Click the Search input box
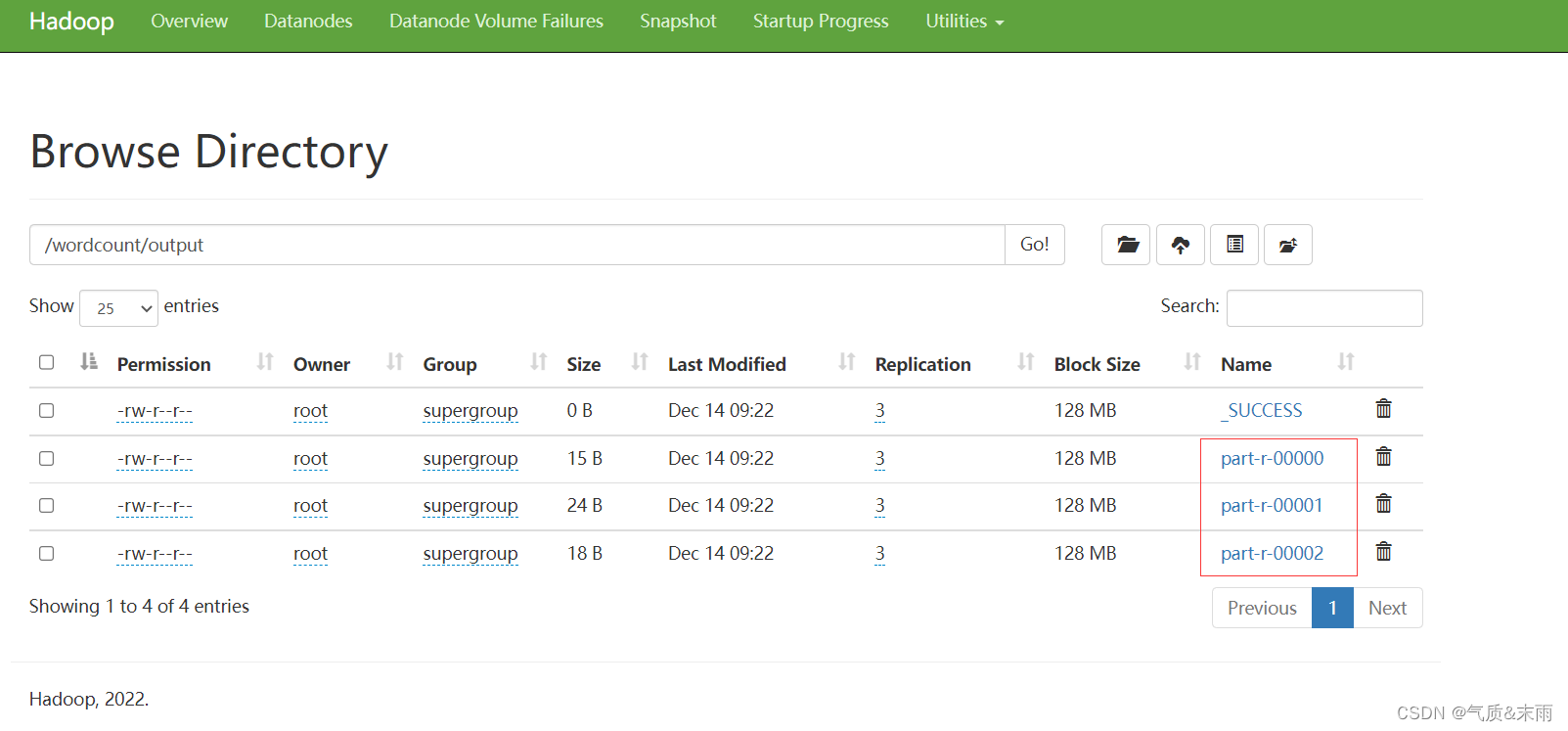 [1324, 307]
